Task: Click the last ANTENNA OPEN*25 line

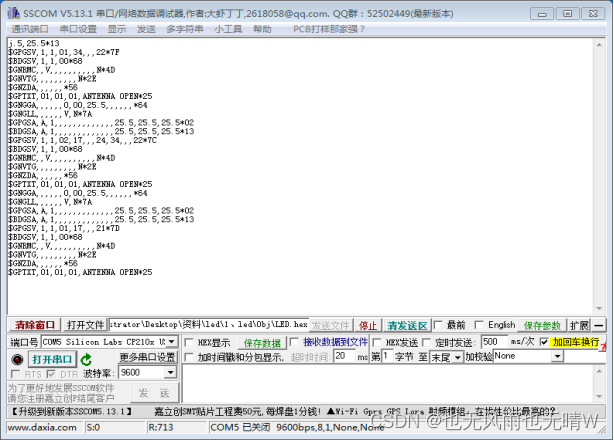Action: click(x=80, y=272)
